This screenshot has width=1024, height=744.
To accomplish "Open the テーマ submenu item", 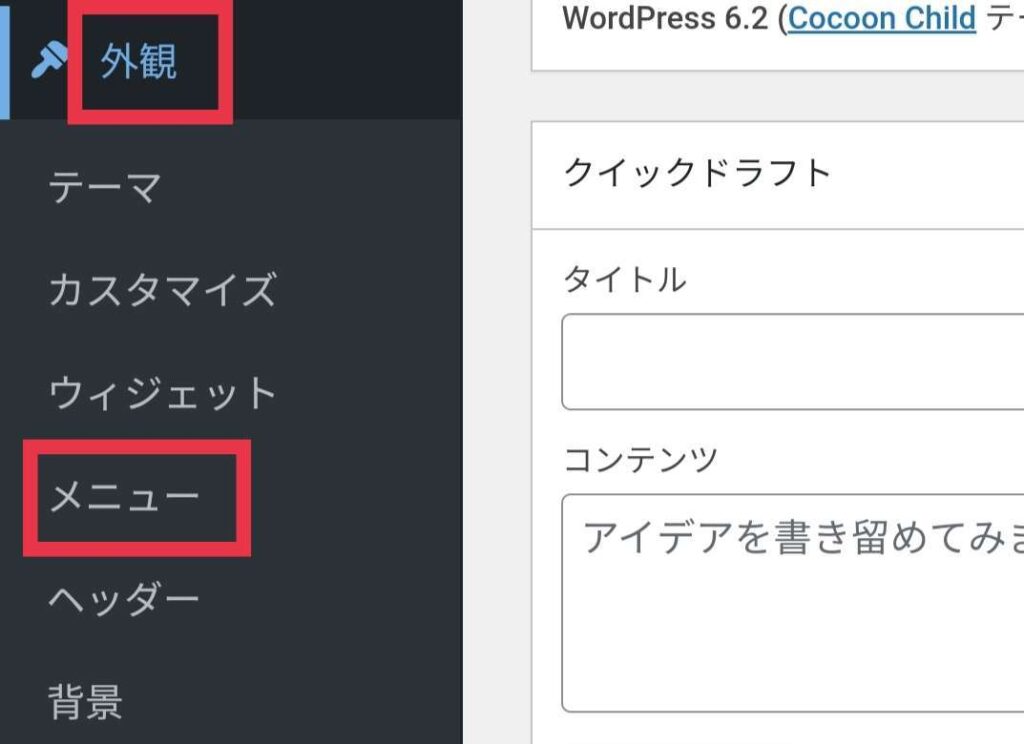I will (x=105, y=187).
